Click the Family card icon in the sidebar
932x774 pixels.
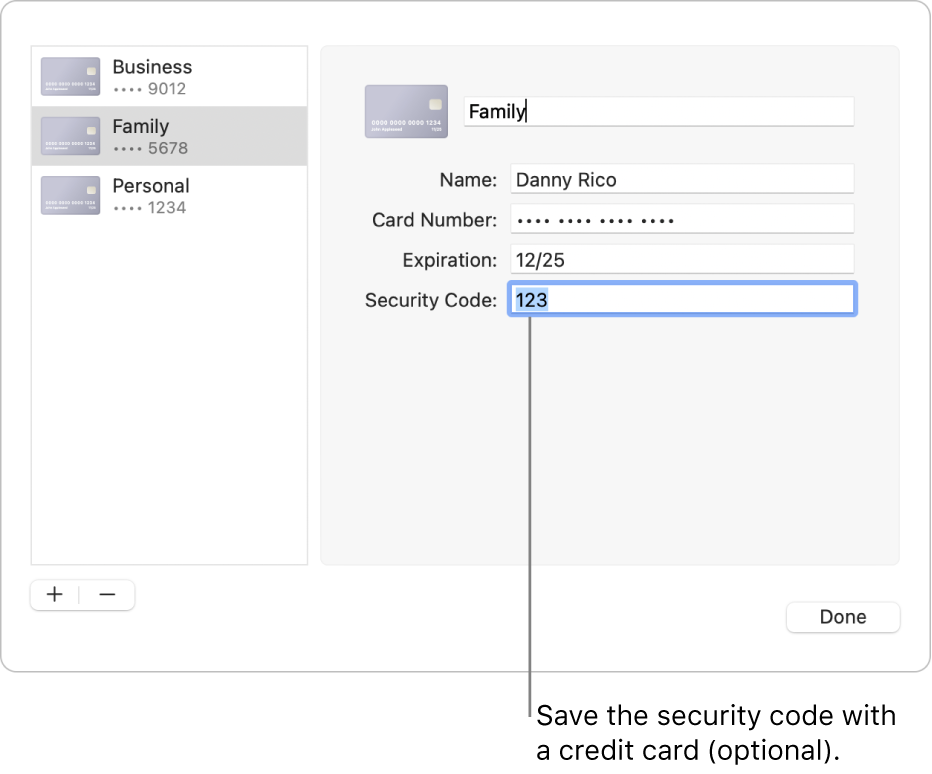(70, 135)
